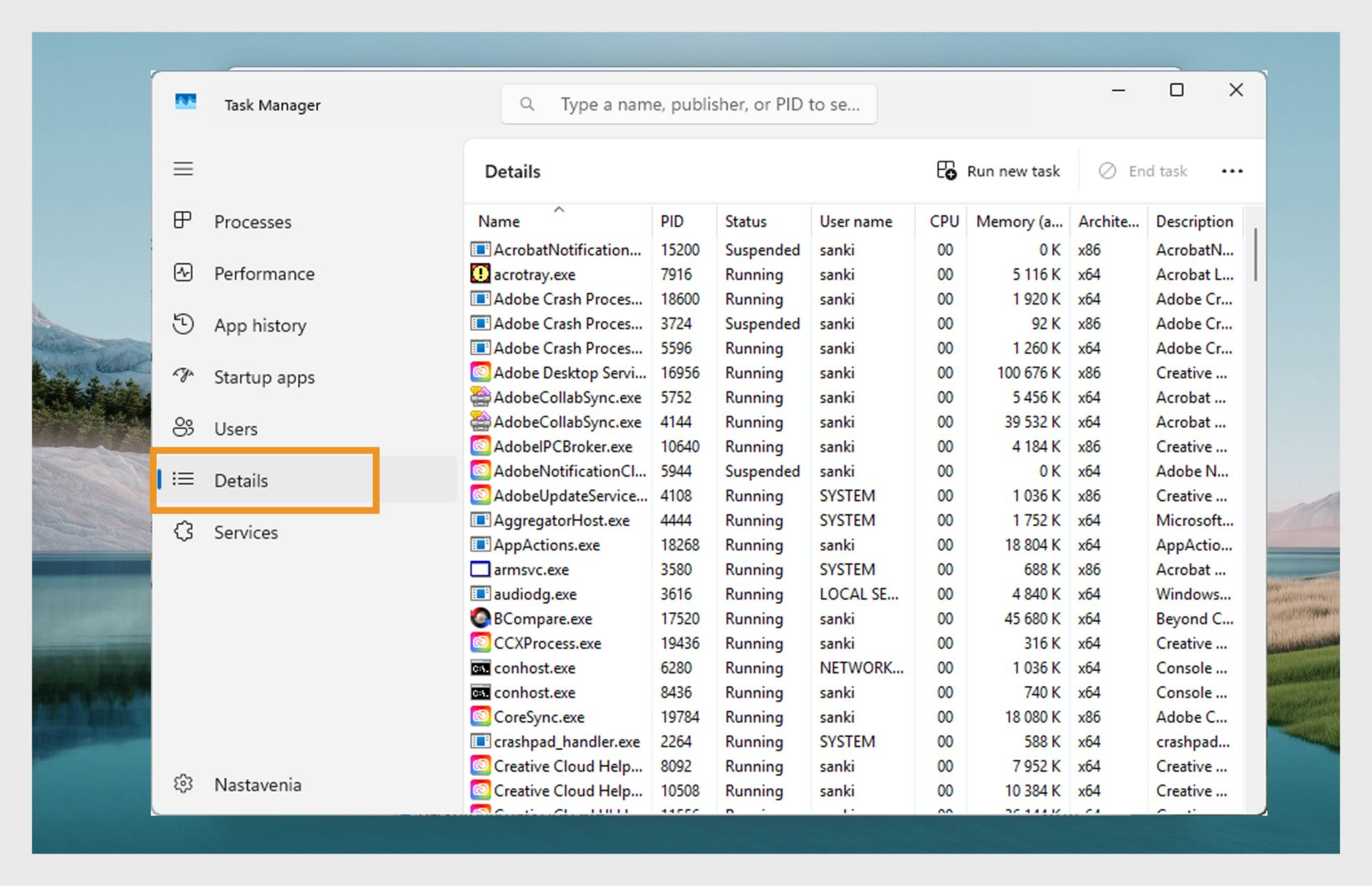Switch to Services tab label
This screenshot has height=886, width=1372.
[x=246, y=532]
